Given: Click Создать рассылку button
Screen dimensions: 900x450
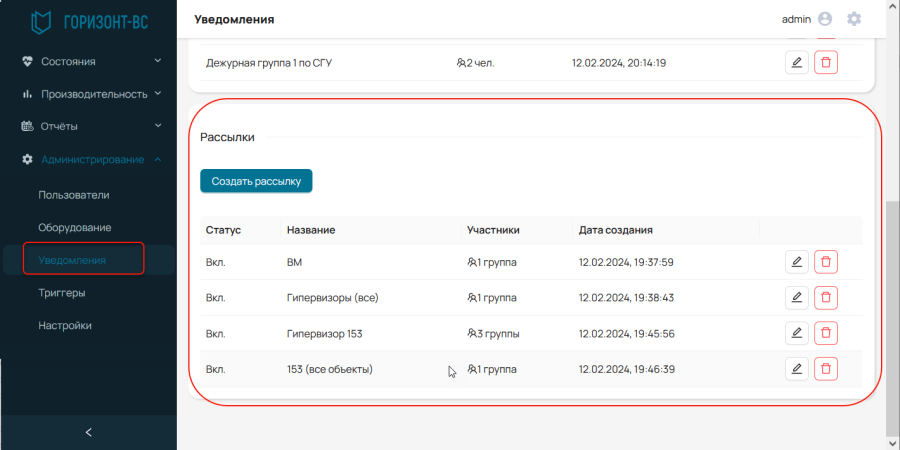Looking at the screenshot, I should 256,181.
